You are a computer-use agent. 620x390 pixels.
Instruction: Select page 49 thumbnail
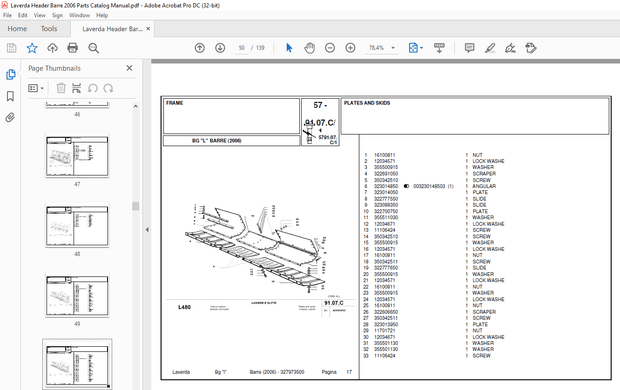(77, 296)
